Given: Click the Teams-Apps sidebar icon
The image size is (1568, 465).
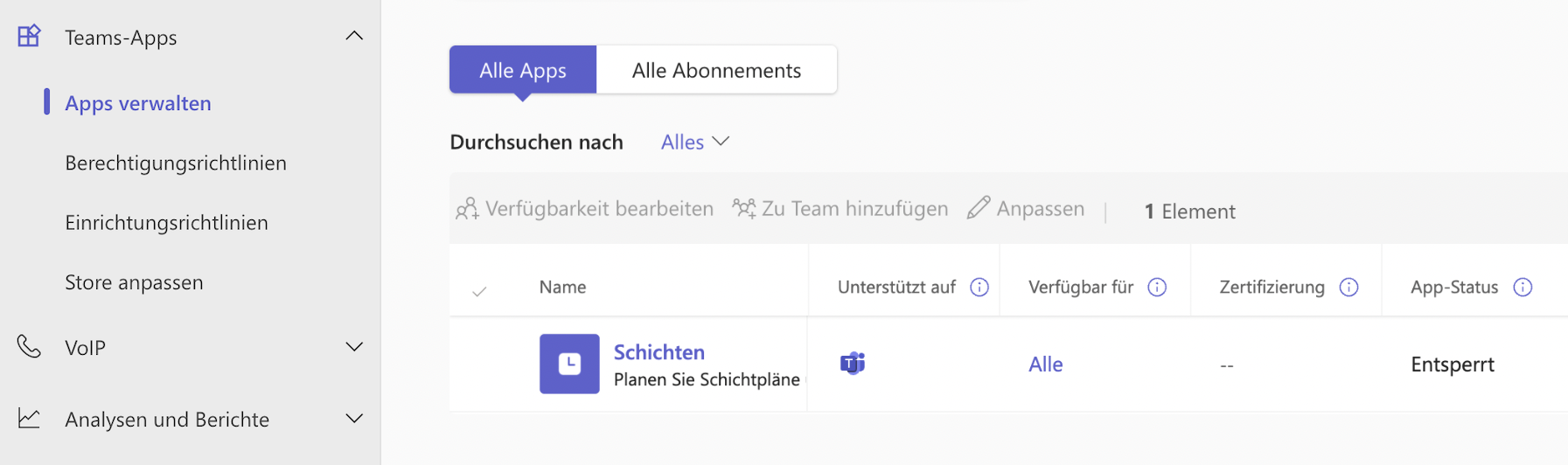Looking at the screenshot, I should pyautogui.click(x=29, y=36).
